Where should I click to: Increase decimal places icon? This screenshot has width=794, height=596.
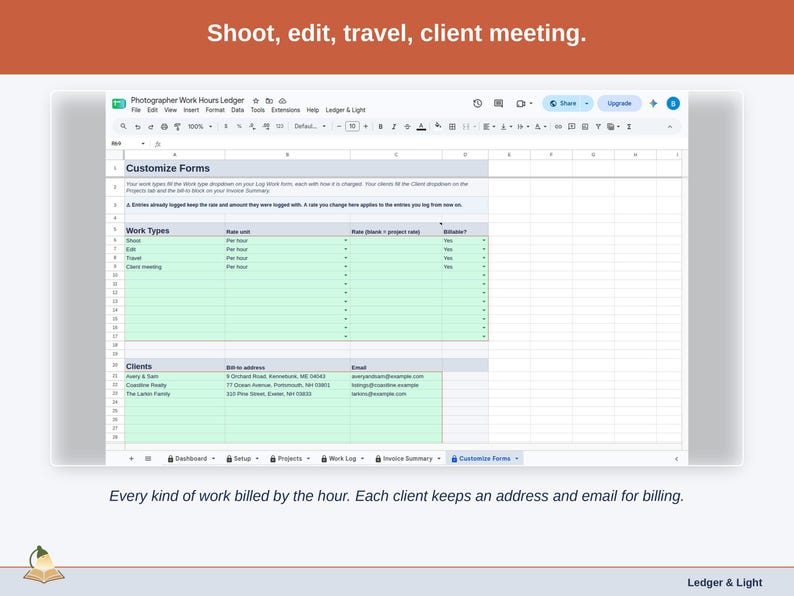[x=266, y=127]
